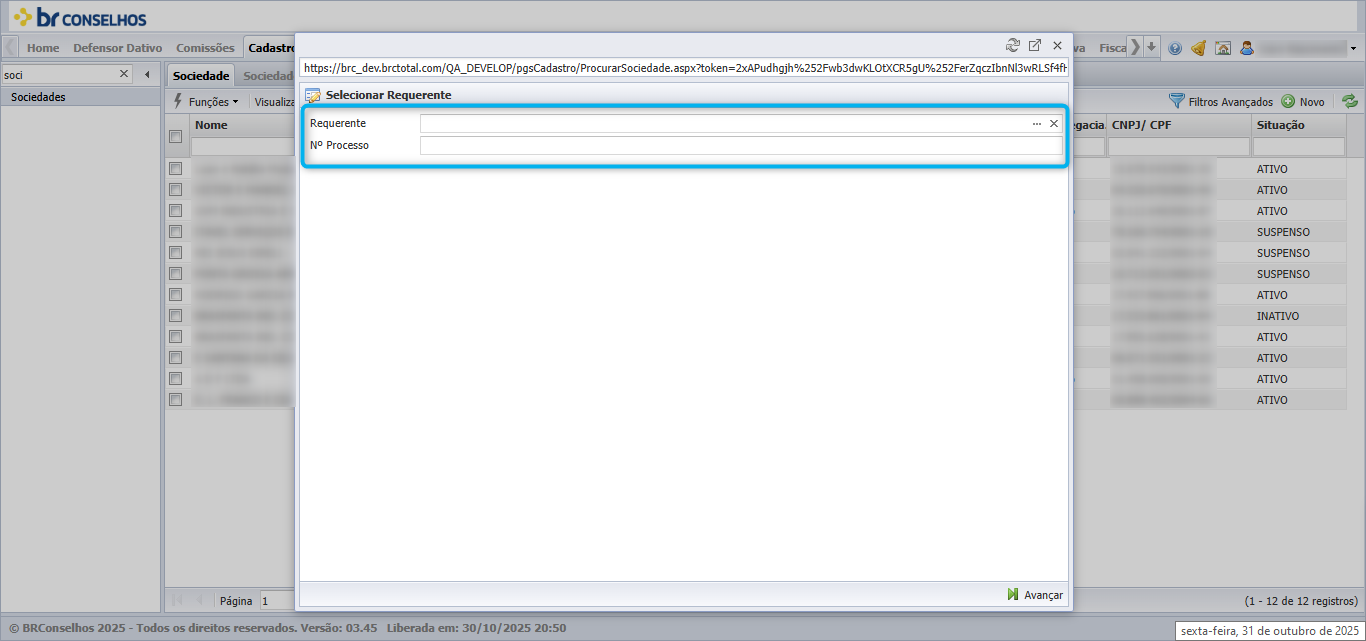
Task: Click the BR Conselhos logo
Action: click(x=80, y=17)
